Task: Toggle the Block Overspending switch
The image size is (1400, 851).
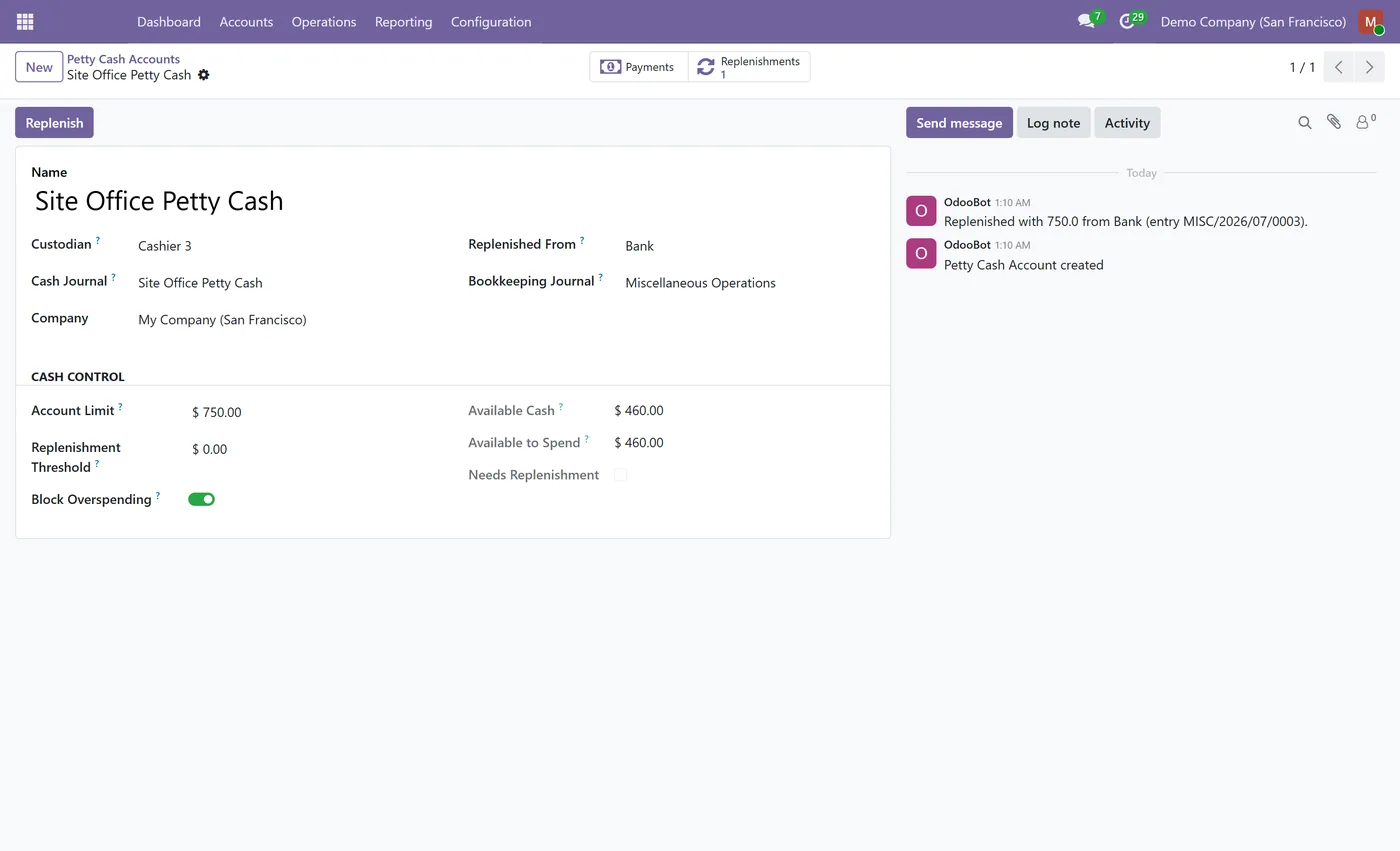Action: [x=201, y=499]
